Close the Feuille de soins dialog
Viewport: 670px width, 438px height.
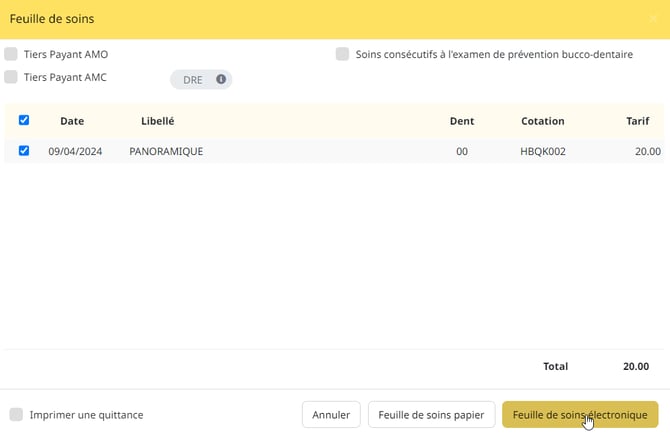[654, 19]
